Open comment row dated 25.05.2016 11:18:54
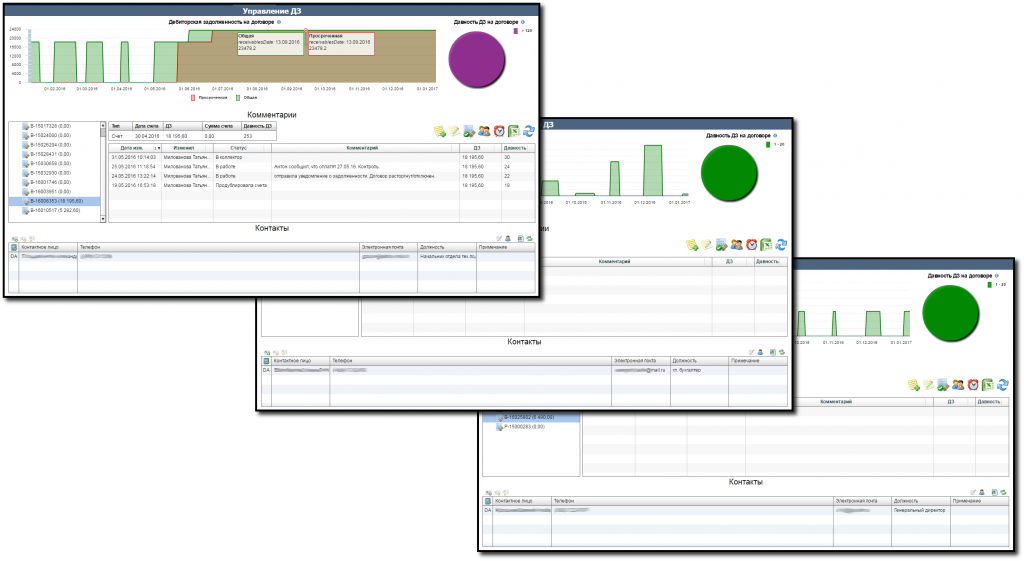Image resolution: width=1024 pixels, height=561 pixels. (321, 167)
